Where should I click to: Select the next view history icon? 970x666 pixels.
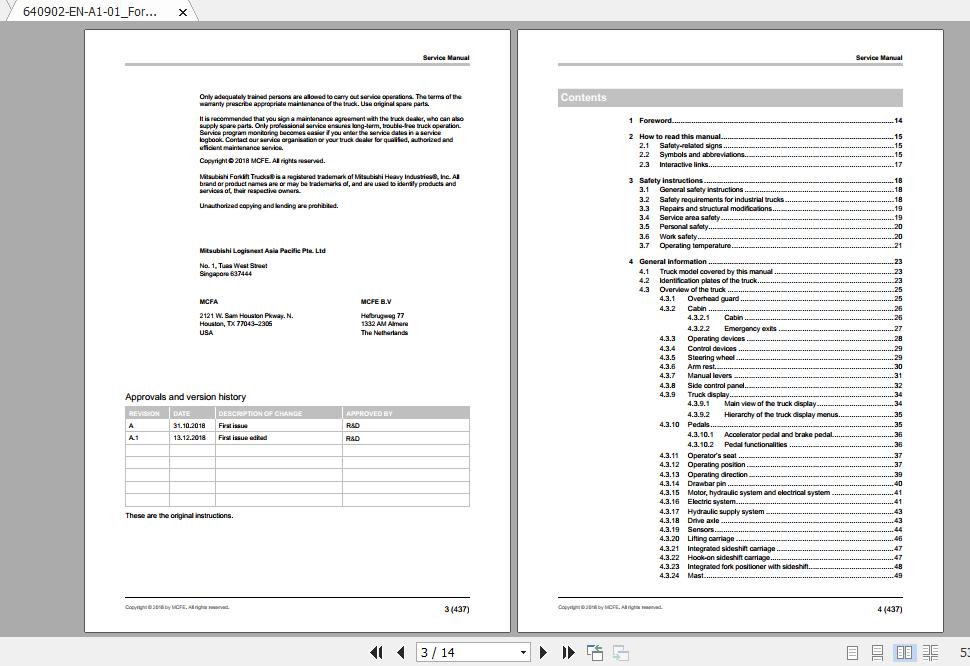[x=619, y=652]
